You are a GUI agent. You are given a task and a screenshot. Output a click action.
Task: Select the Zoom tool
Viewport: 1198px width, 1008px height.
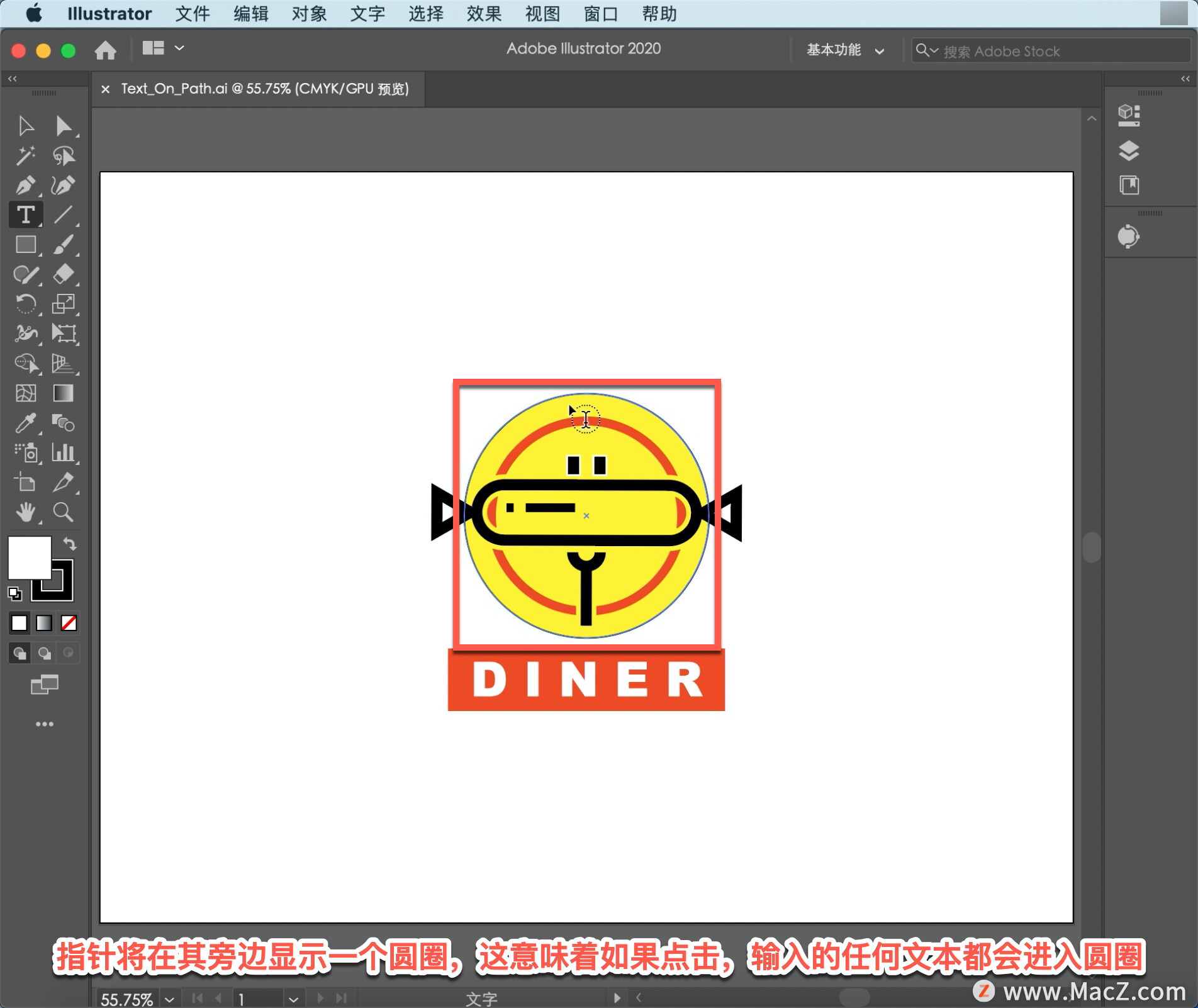[x=63, y=512]
